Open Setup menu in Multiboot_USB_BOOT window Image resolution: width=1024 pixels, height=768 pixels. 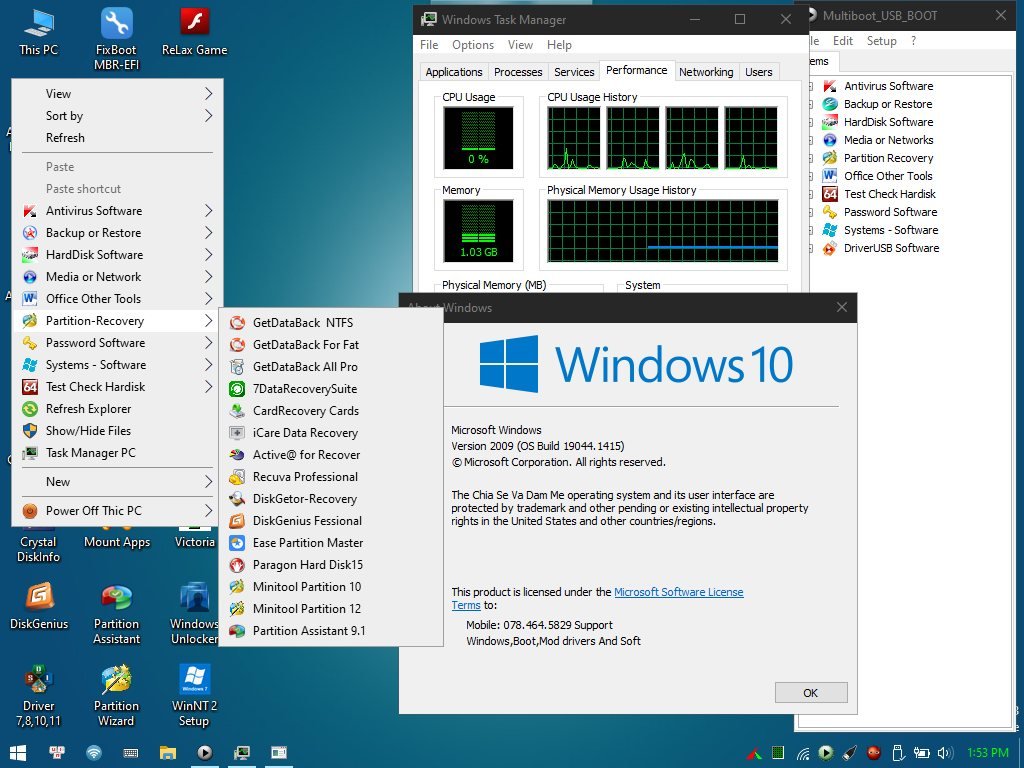click(x=881, y=40)
